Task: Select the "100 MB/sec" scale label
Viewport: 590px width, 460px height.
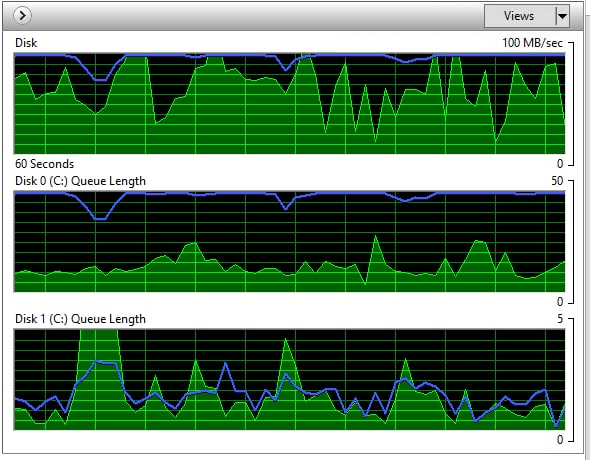Action: pos(532,43)
